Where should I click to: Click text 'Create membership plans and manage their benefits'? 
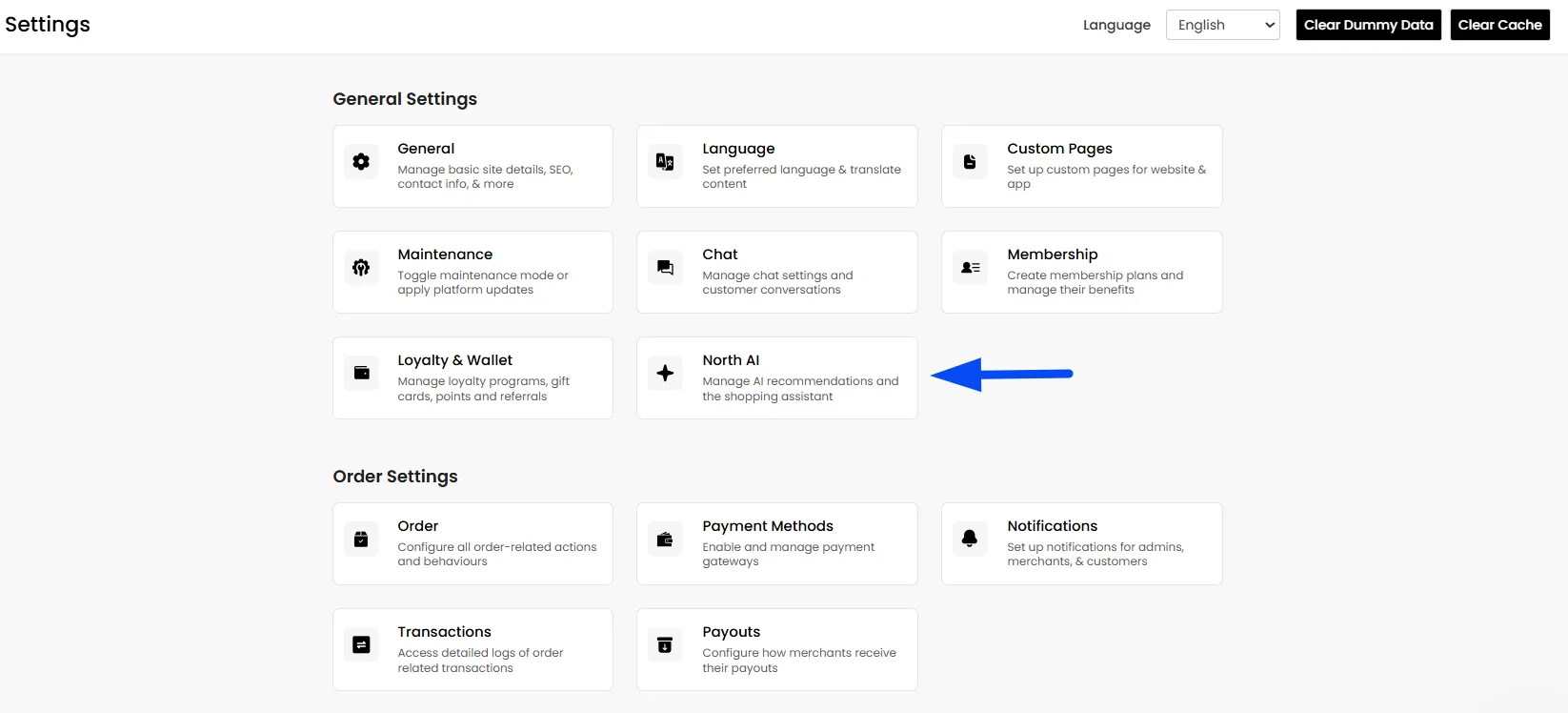click(x=1096, y=283)
